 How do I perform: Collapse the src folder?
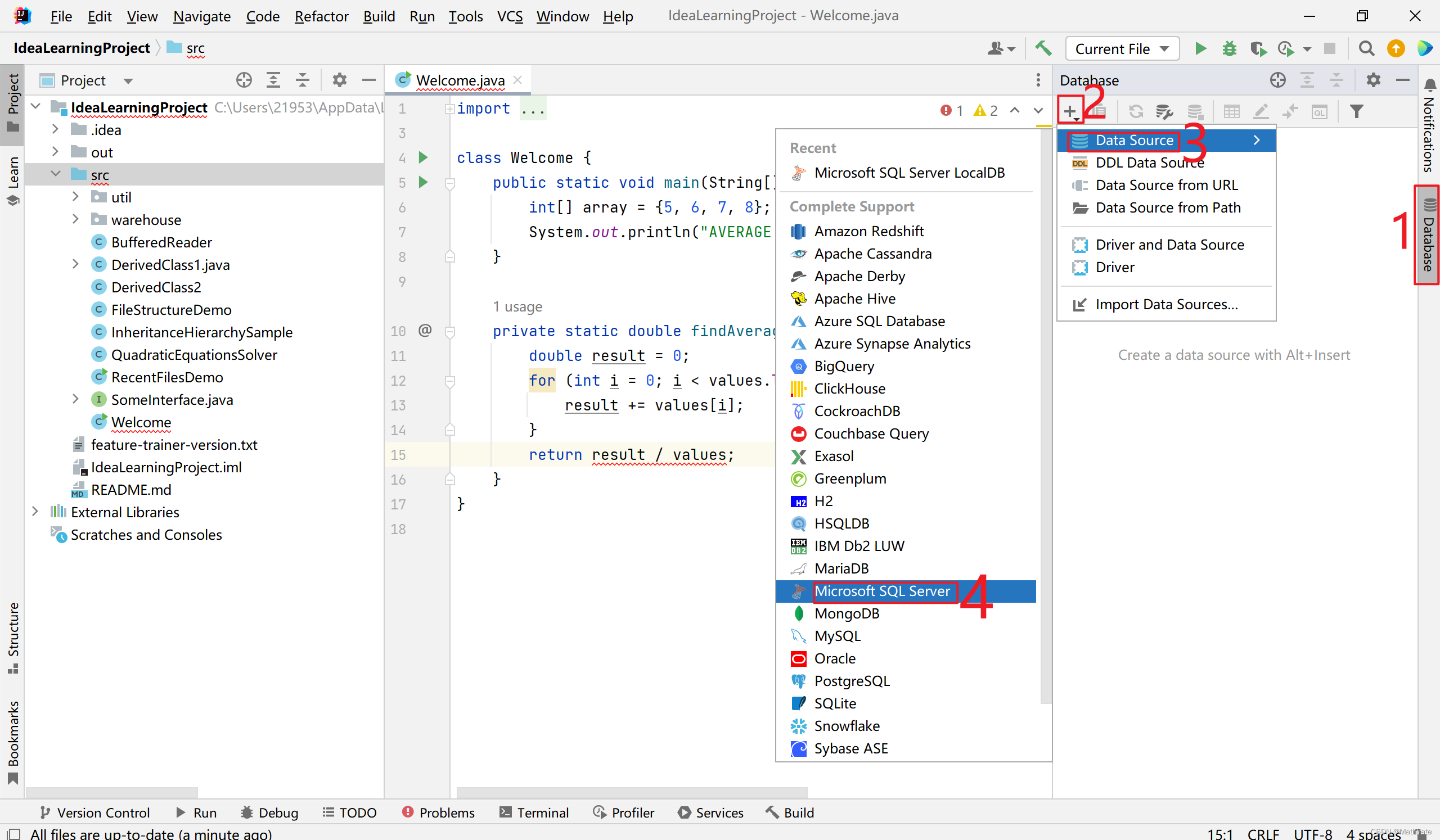point(56,174)
